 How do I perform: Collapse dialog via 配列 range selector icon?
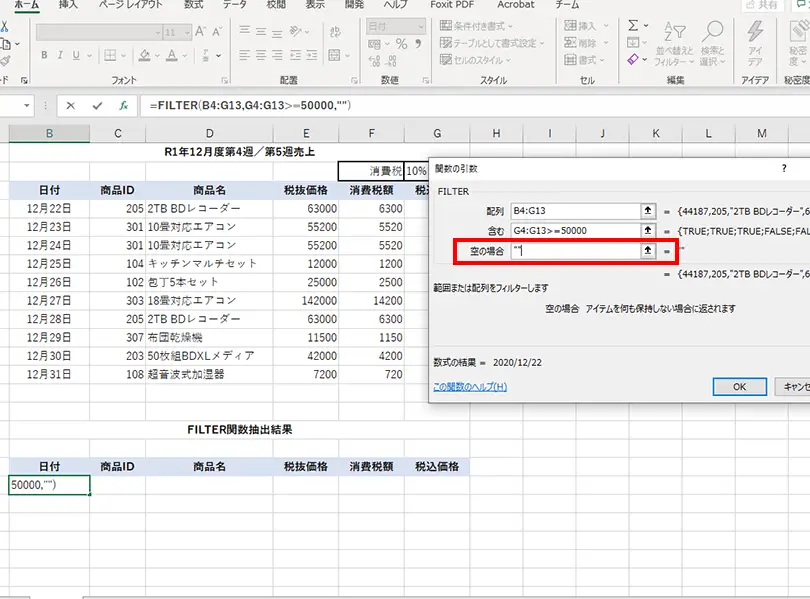coord(648,211)
